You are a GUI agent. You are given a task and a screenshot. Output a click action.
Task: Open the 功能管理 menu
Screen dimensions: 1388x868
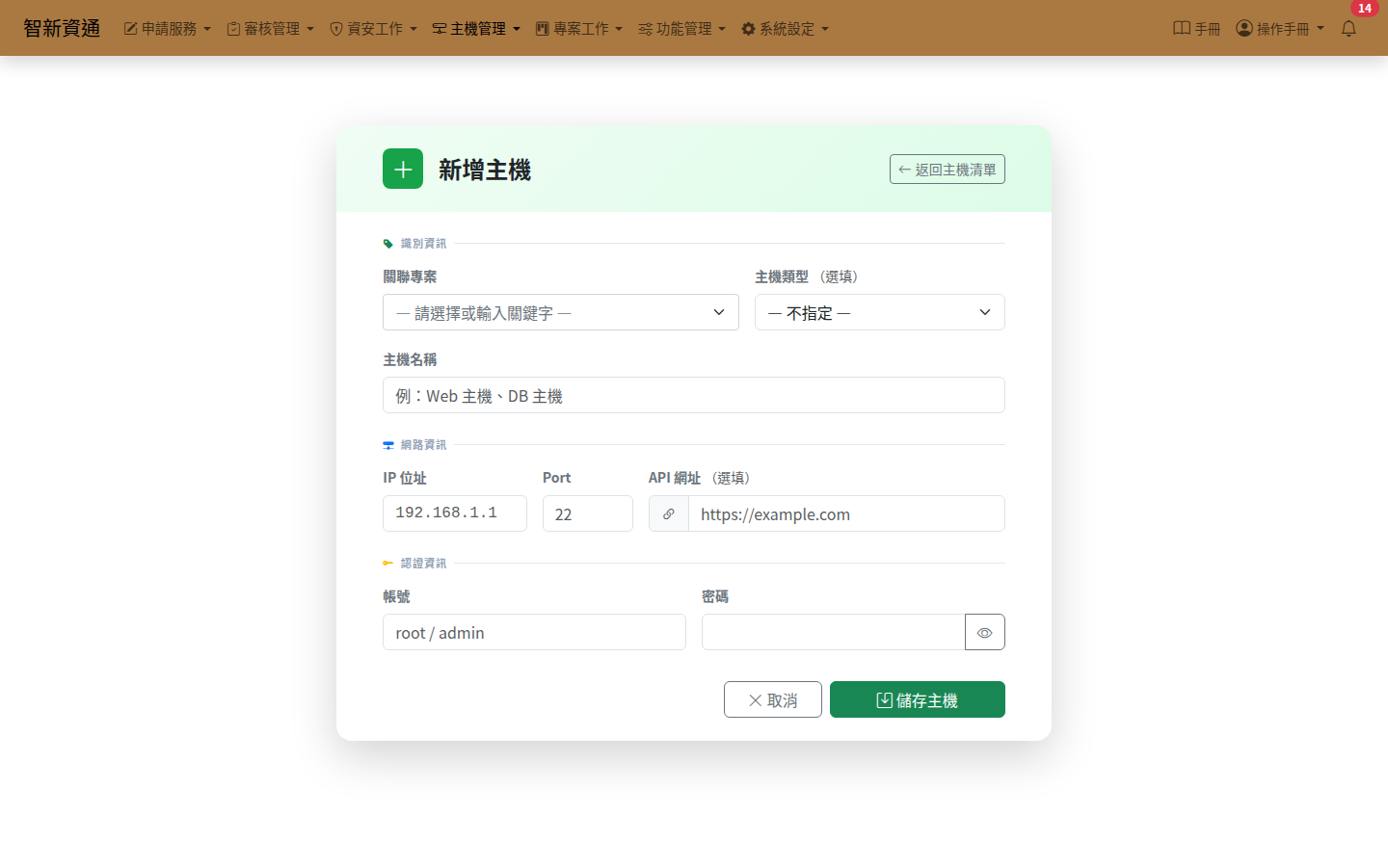point(682,29)
